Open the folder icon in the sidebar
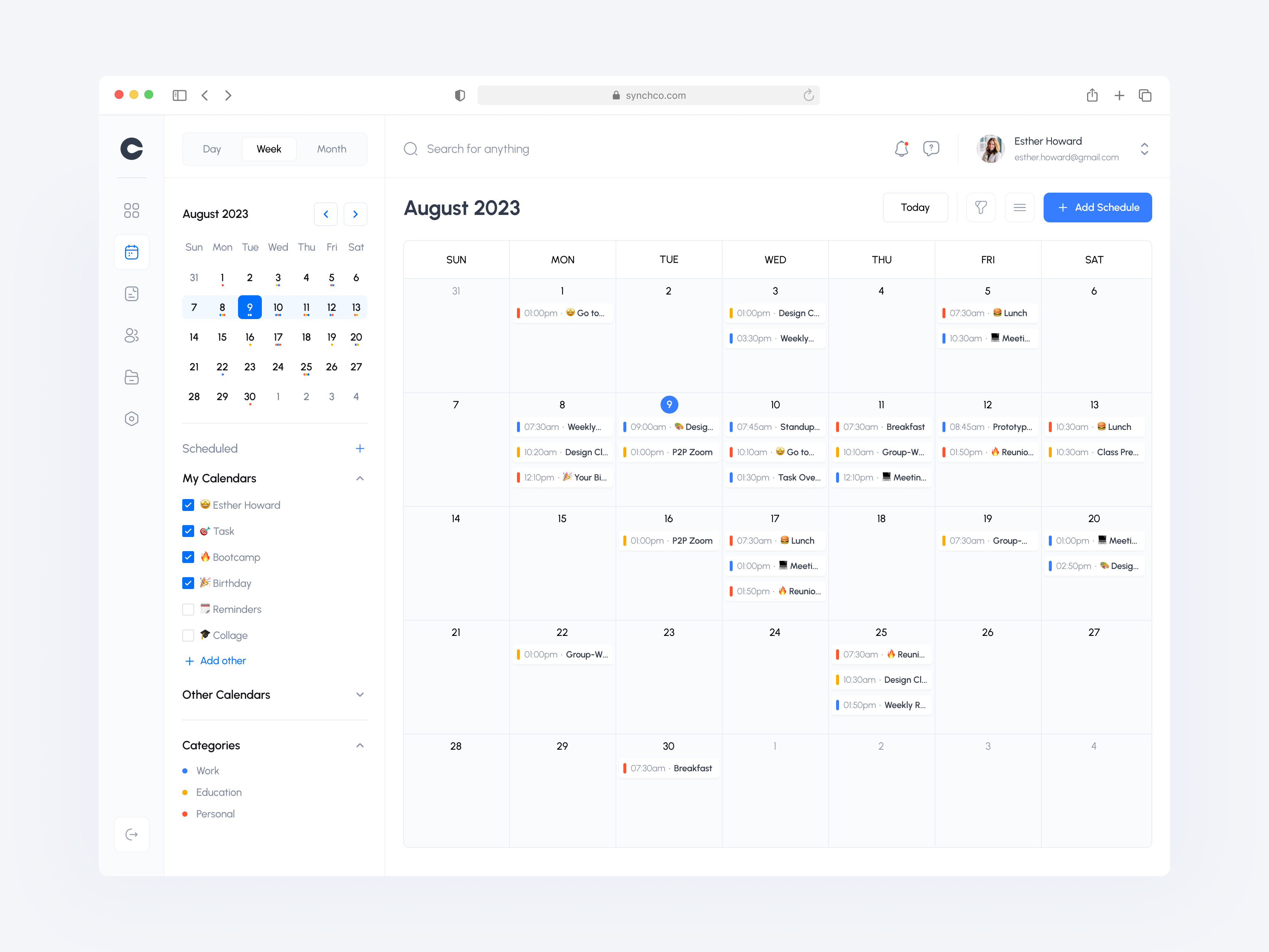The height and width of the screenshot is (952, 1269). [131, 377]
